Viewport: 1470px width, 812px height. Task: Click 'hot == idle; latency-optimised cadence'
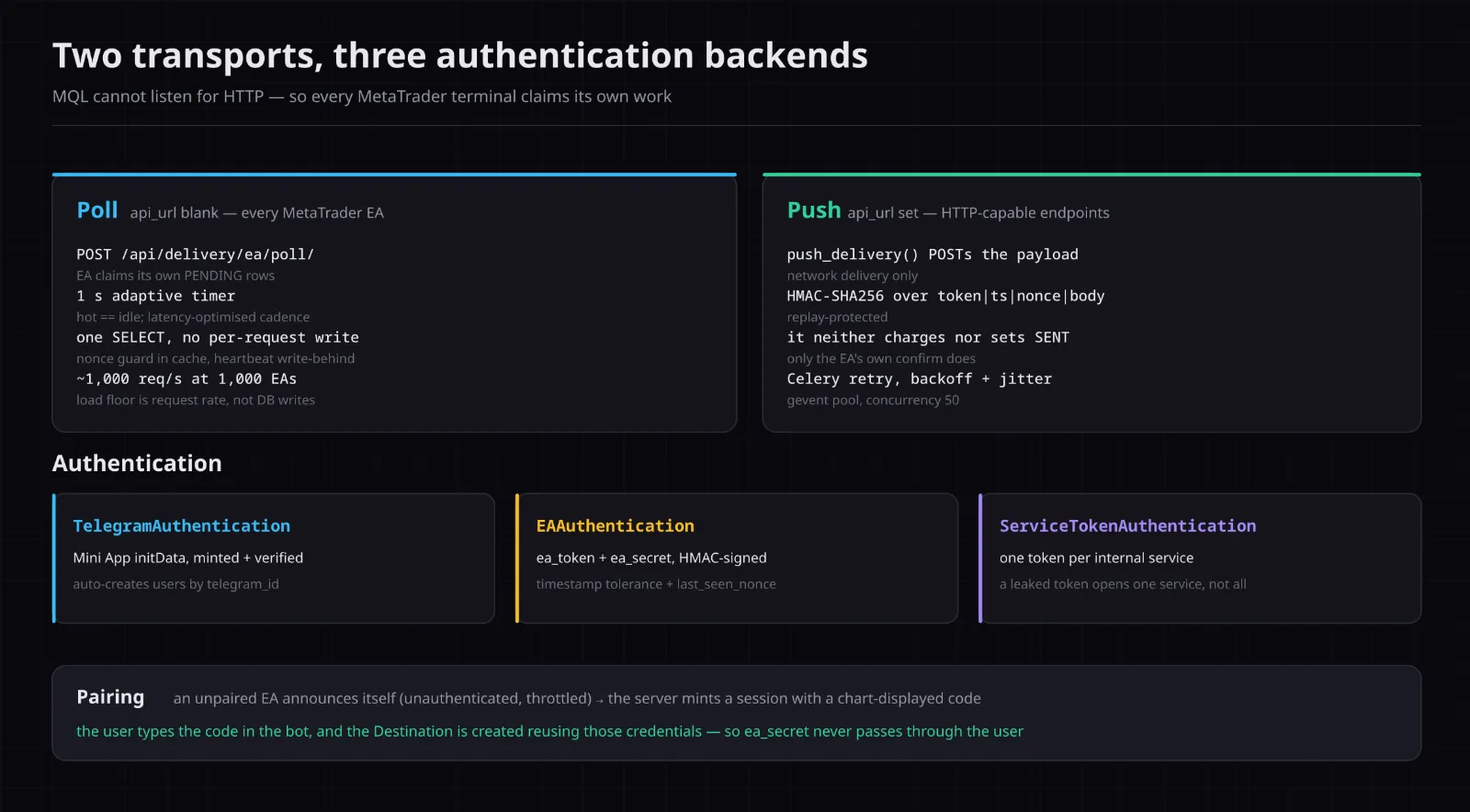pyautogui.click(x=193, y=317)
